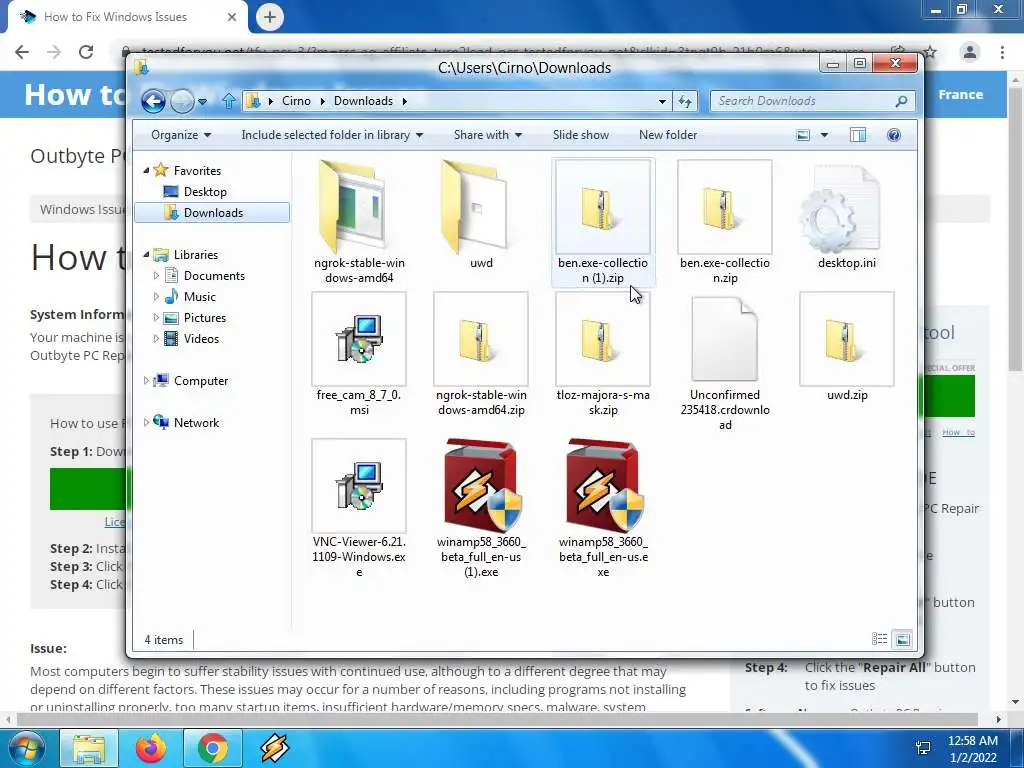Click Downloads in the address breadcrumb
The width and height of the screenshot is (1024, 768).
point(363,101)
